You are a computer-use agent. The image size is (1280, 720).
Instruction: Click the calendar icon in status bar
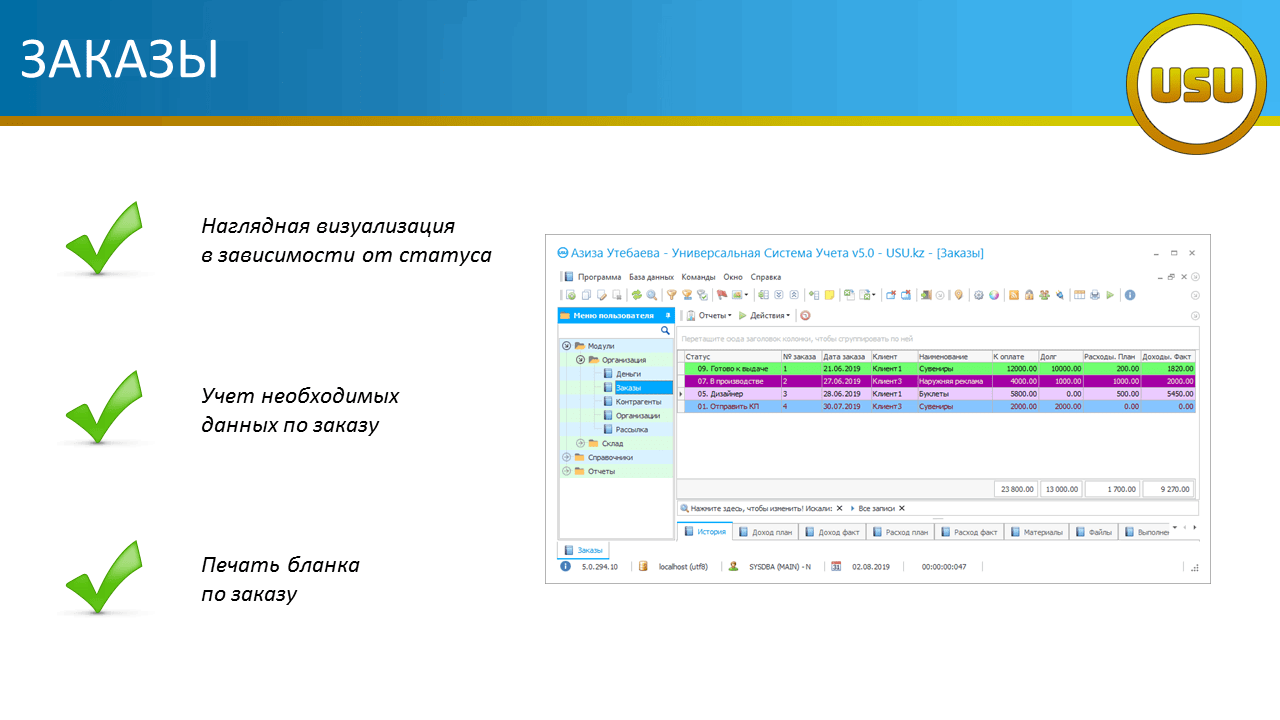click(x=836, y=566)
